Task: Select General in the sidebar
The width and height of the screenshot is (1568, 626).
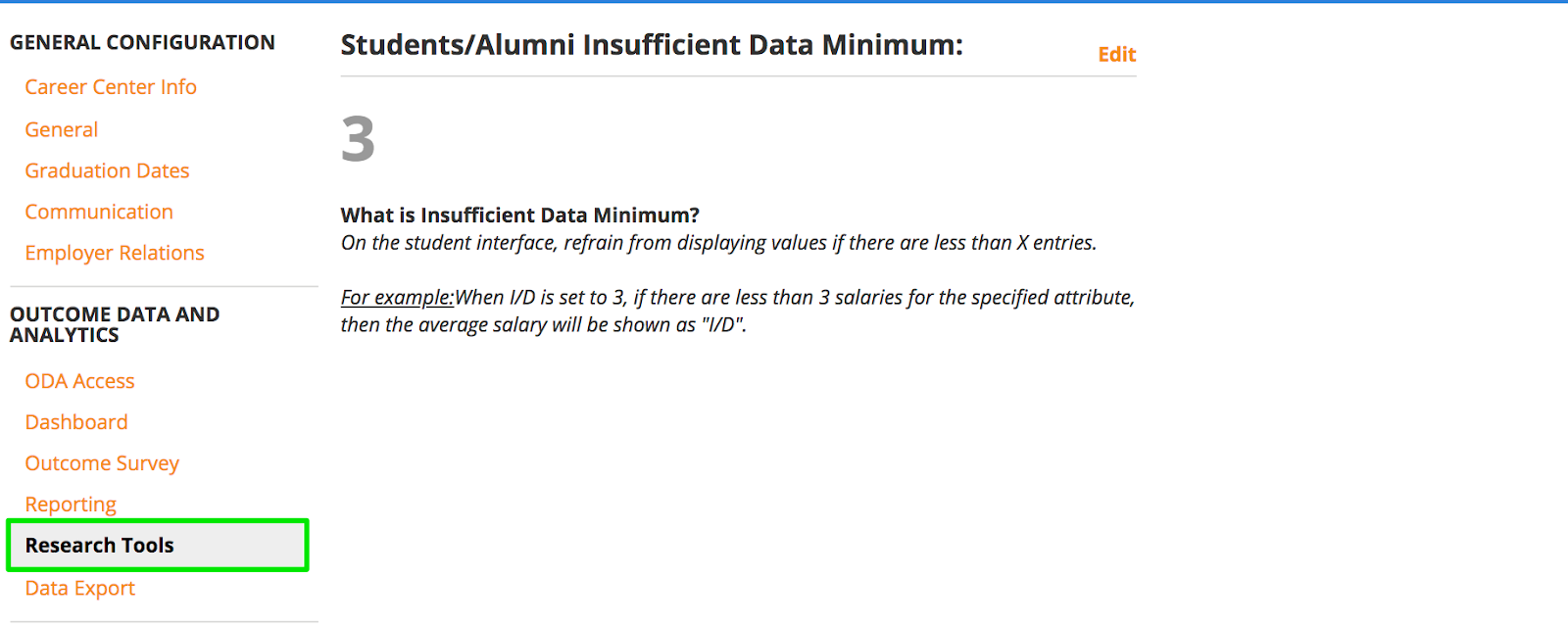Action: coord(62,129)
